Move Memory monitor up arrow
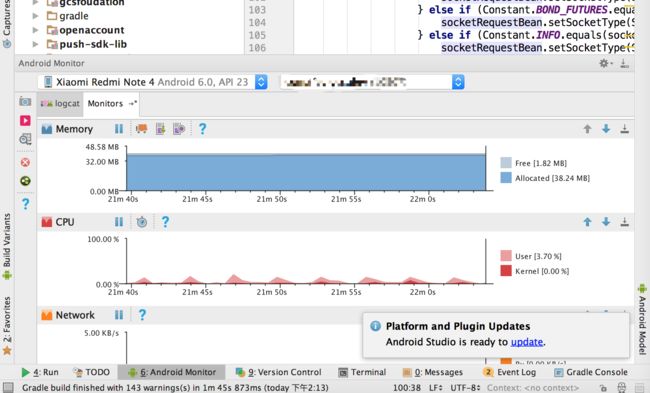This screenshot has height=393, width=650. click(x=587, y=129)
